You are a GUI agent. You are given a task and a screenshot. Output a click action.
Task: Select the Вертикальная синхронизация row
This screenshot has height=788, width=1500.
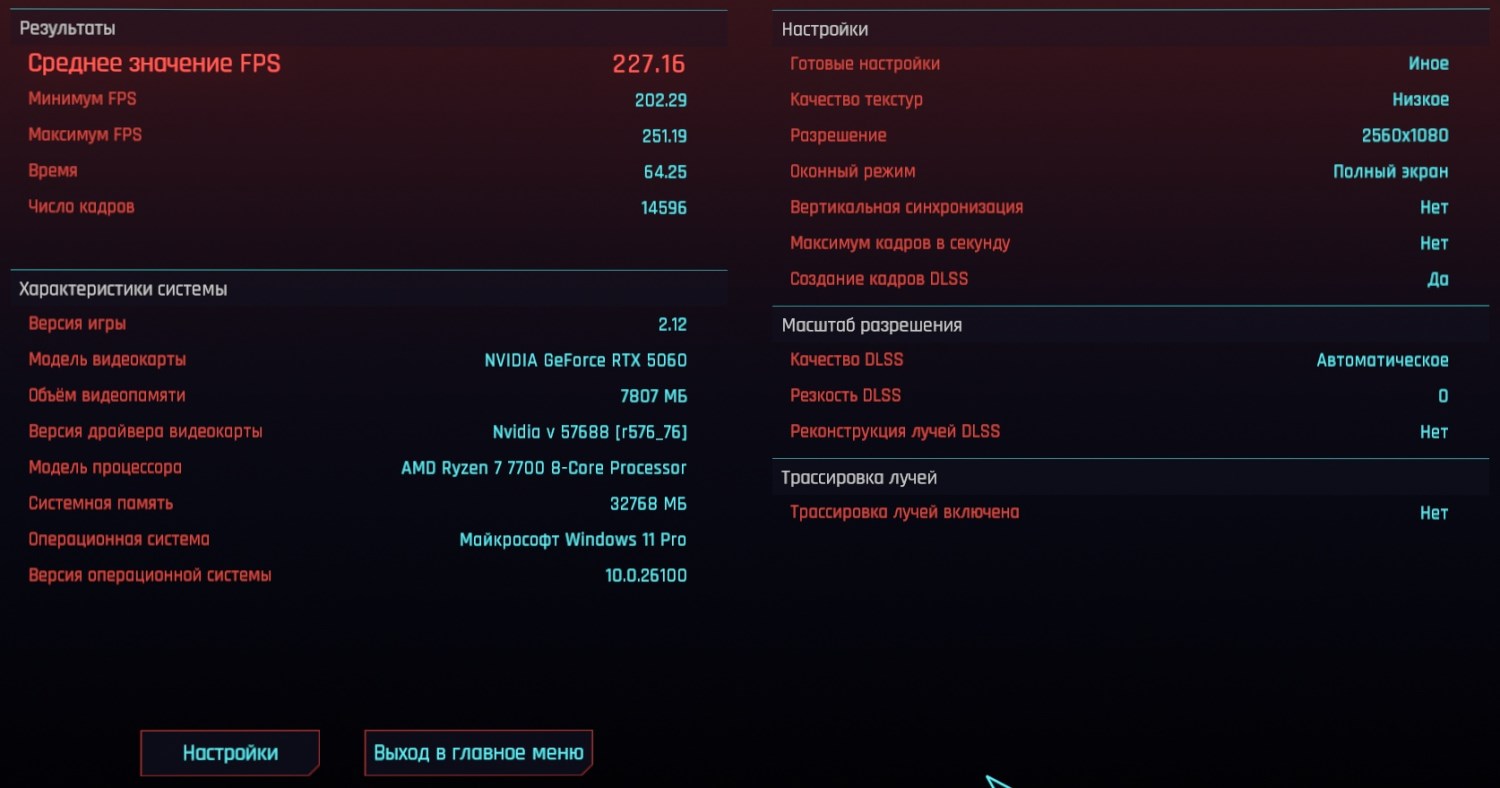click(x=1119, y=208)
